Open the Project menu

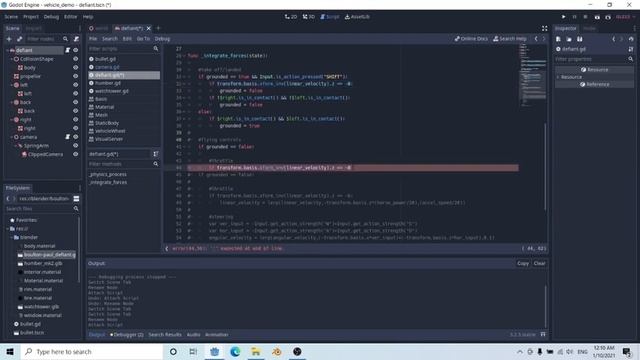pos(31,17)
